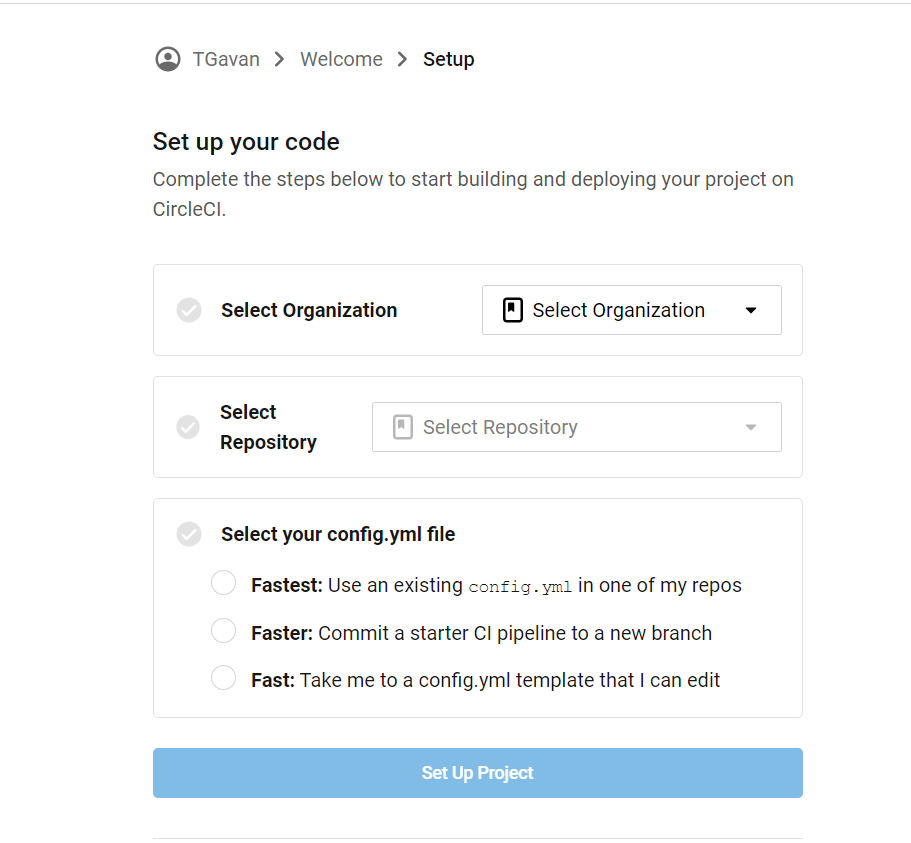Viewport: 911px width, 843px height.
Task: Click the 'Commit a starter CI pipeline' label text
Action: coord(514,633)
